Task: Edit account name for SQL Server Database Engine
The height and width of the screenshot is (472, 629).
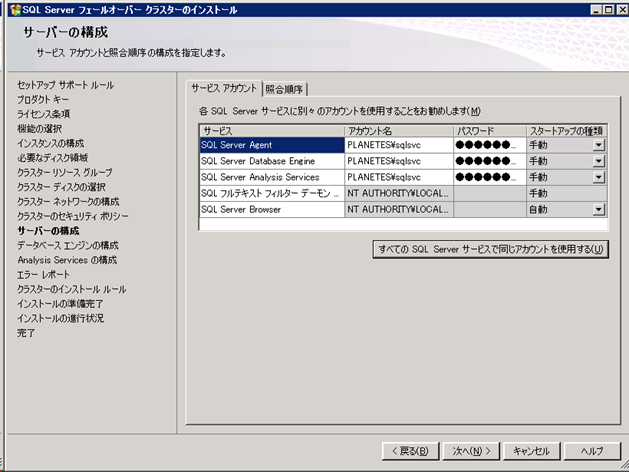Action: click(399, 161)
